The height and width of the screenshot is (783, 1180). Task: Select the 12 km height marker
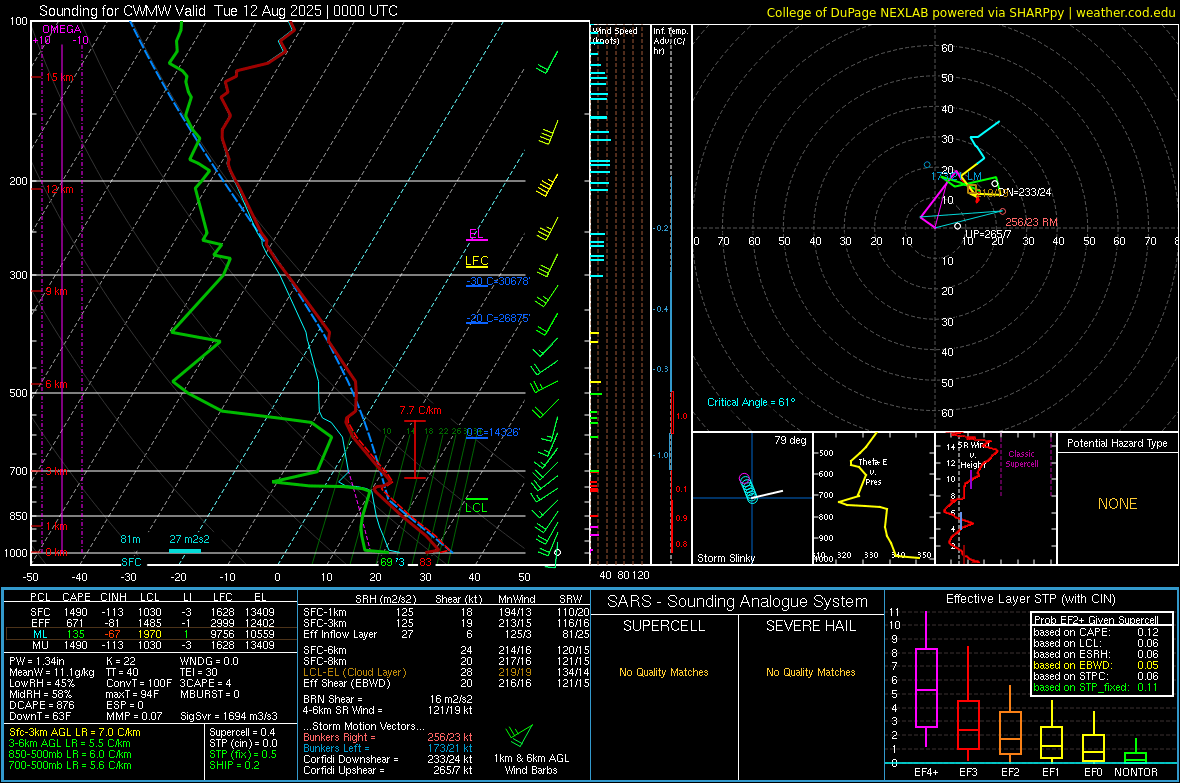coord(59,189)
